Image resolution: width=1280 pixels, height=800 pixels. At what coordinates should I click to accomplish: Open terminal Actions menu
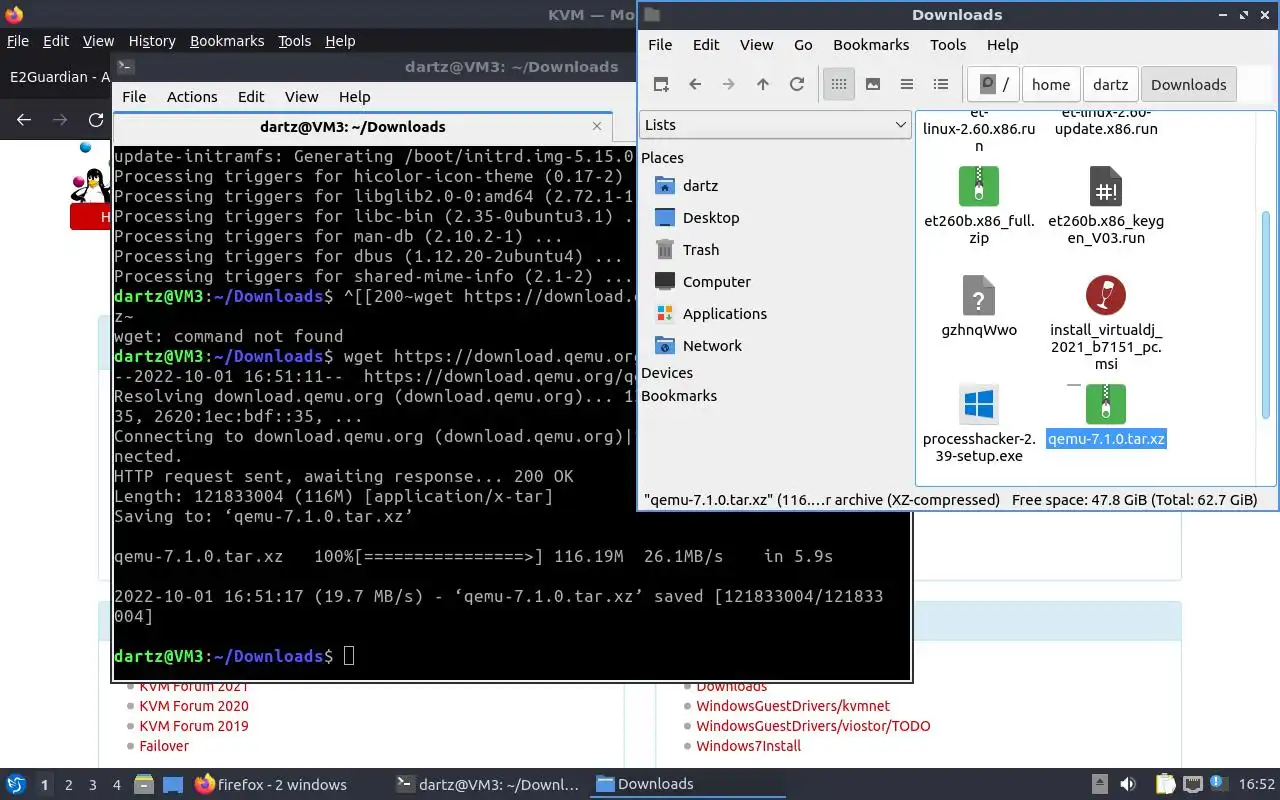192,97
